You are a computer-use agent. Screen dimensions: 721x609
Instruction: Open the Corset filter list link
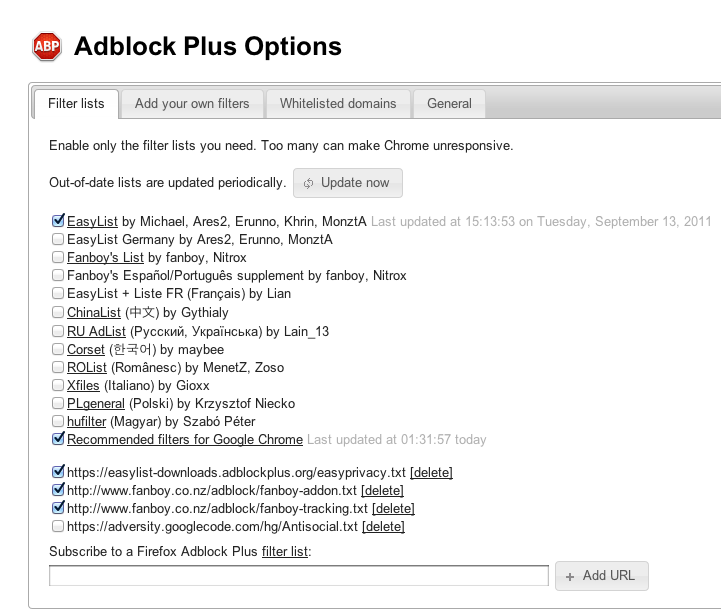[x=86, y=349]
